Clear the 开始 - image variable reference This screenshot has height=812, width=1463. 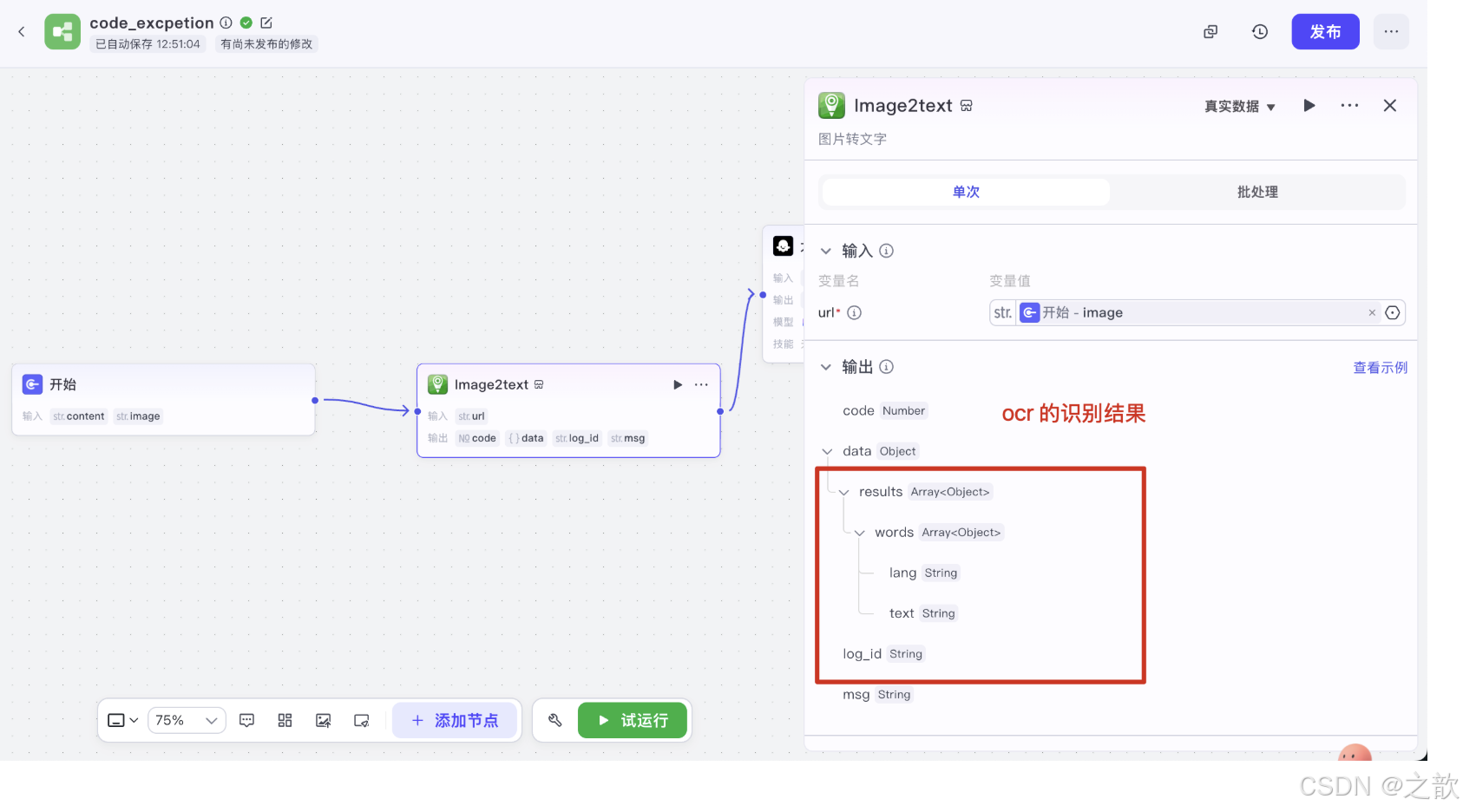1372,313
